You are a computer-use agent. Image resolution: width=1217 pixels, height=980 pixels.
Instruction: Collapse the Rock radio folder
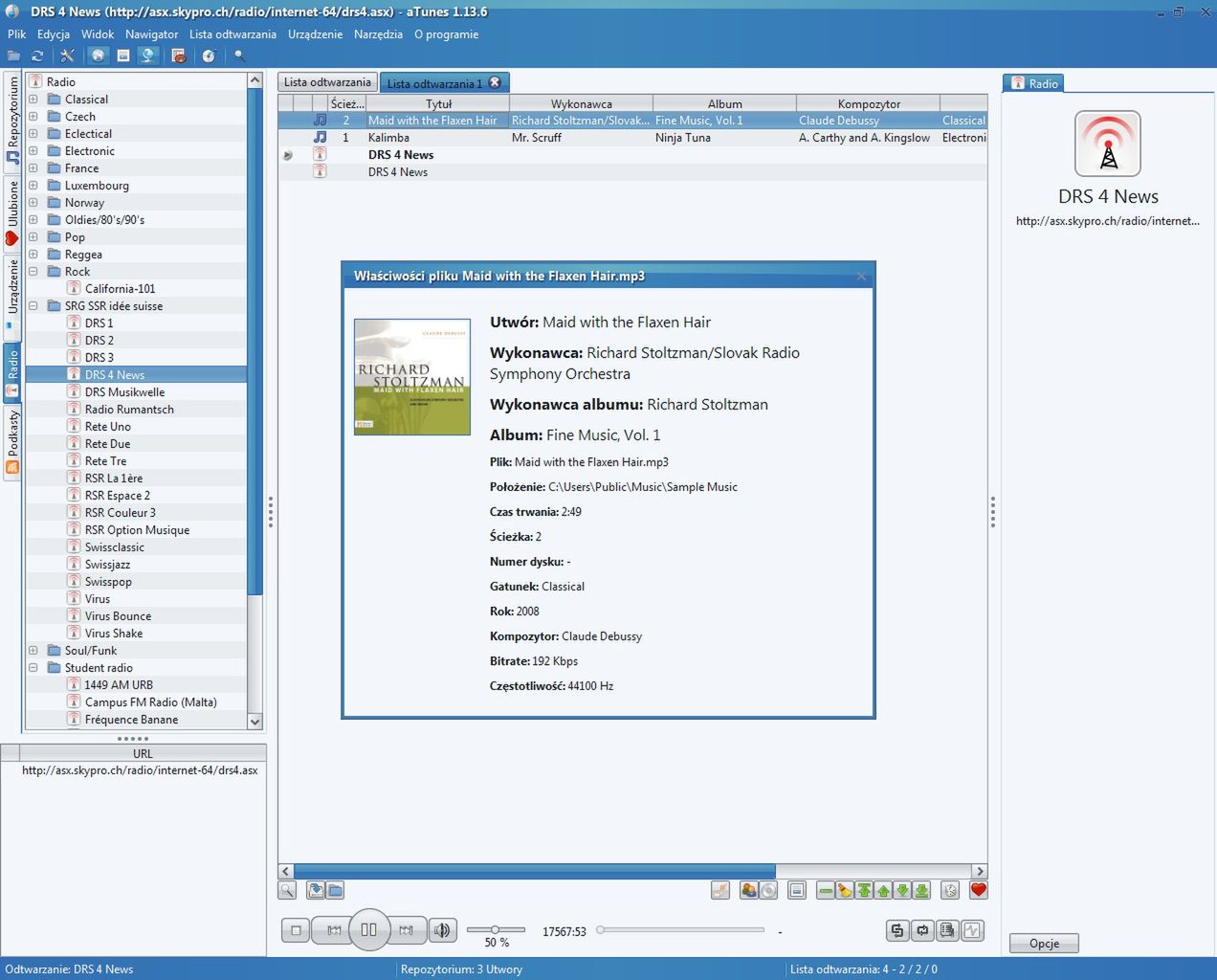pos(33,272)
